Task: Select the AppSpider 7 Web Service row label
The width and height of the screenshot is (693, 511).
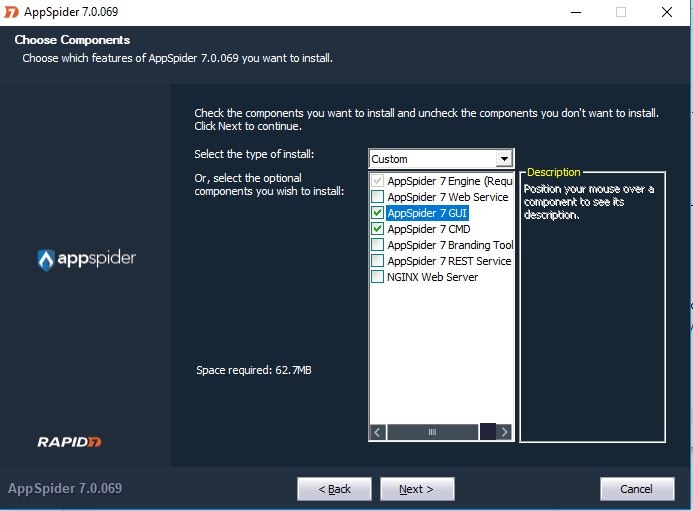Action: tap(448, 197)
